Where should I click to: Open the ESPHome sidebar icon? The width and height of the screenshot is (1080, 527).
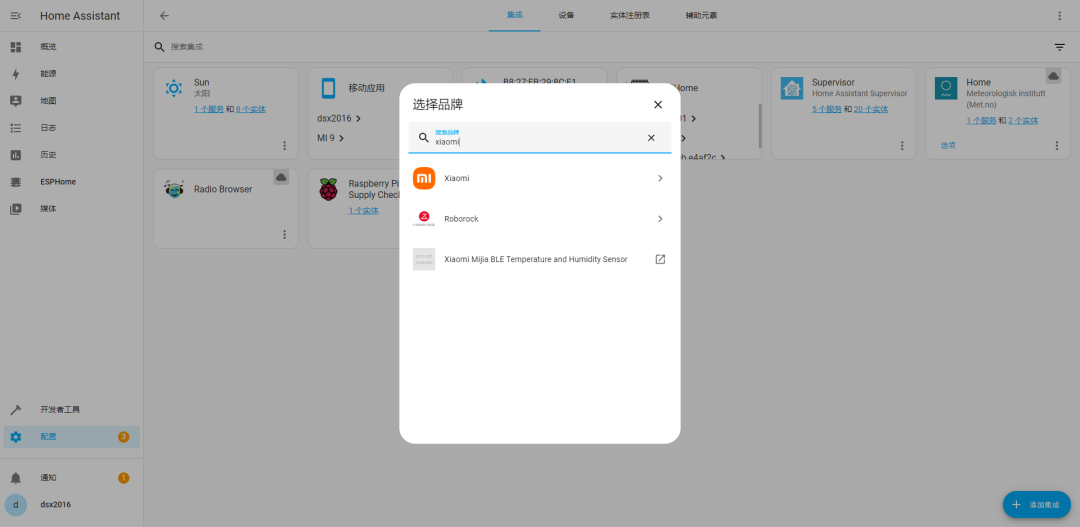pos(16,182)
